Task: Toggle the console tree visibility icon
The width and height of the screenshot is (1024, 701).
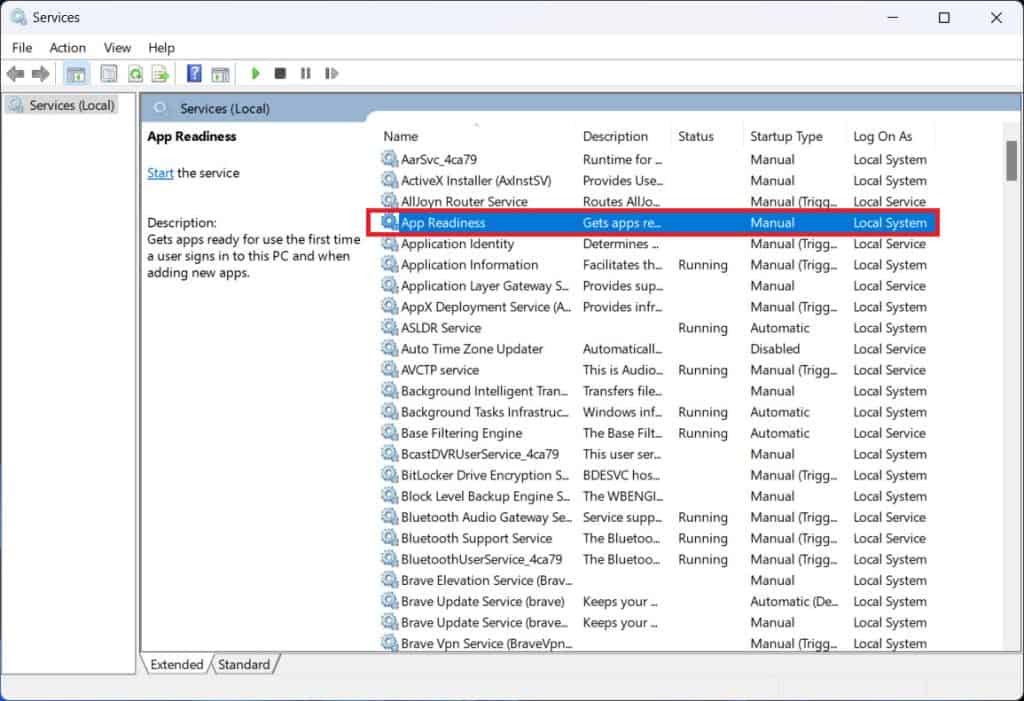Action: pyautogui.click(x=76, y=73)
